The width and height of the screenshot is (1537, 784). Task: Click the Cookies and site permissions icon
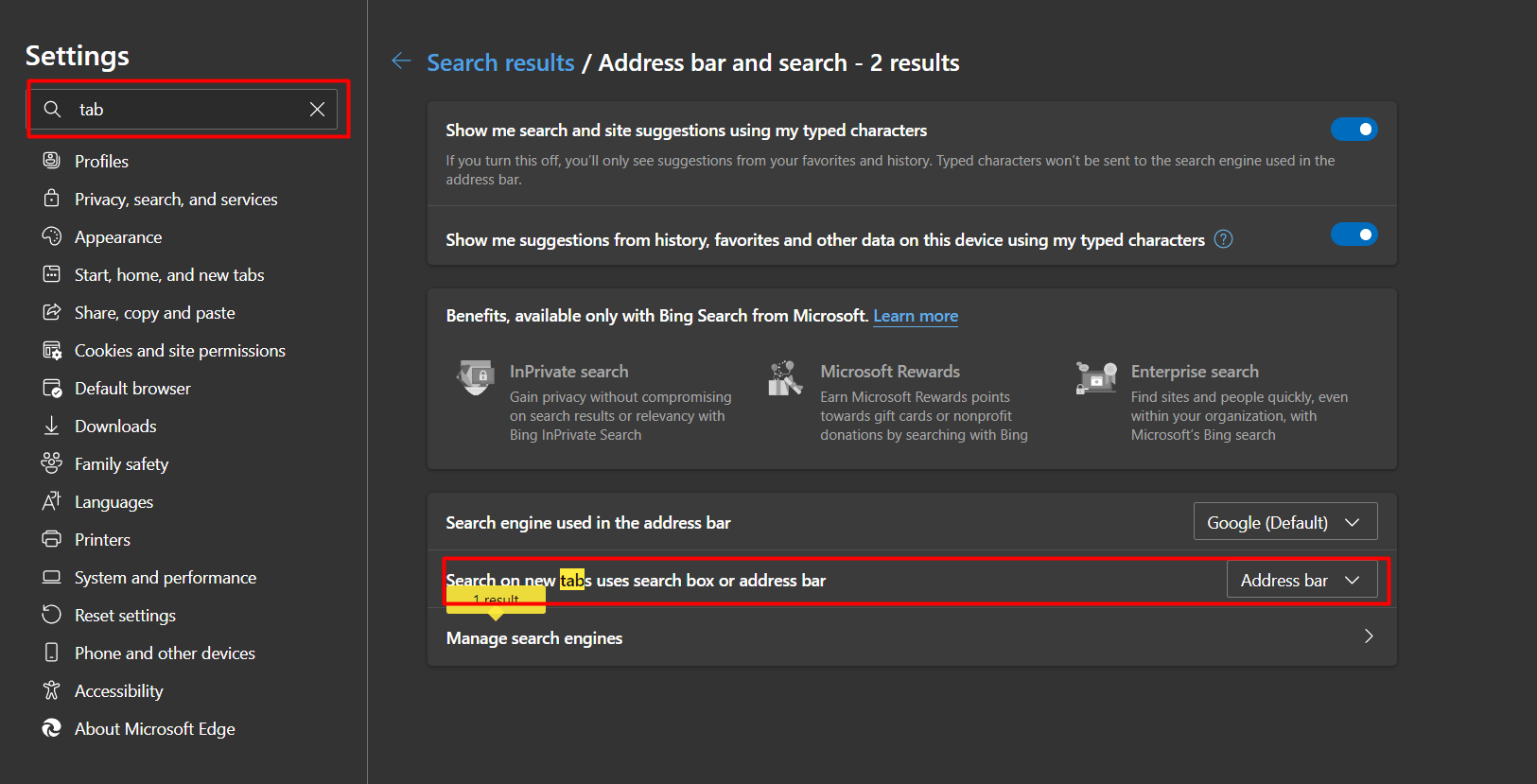(x=52, y=350)
